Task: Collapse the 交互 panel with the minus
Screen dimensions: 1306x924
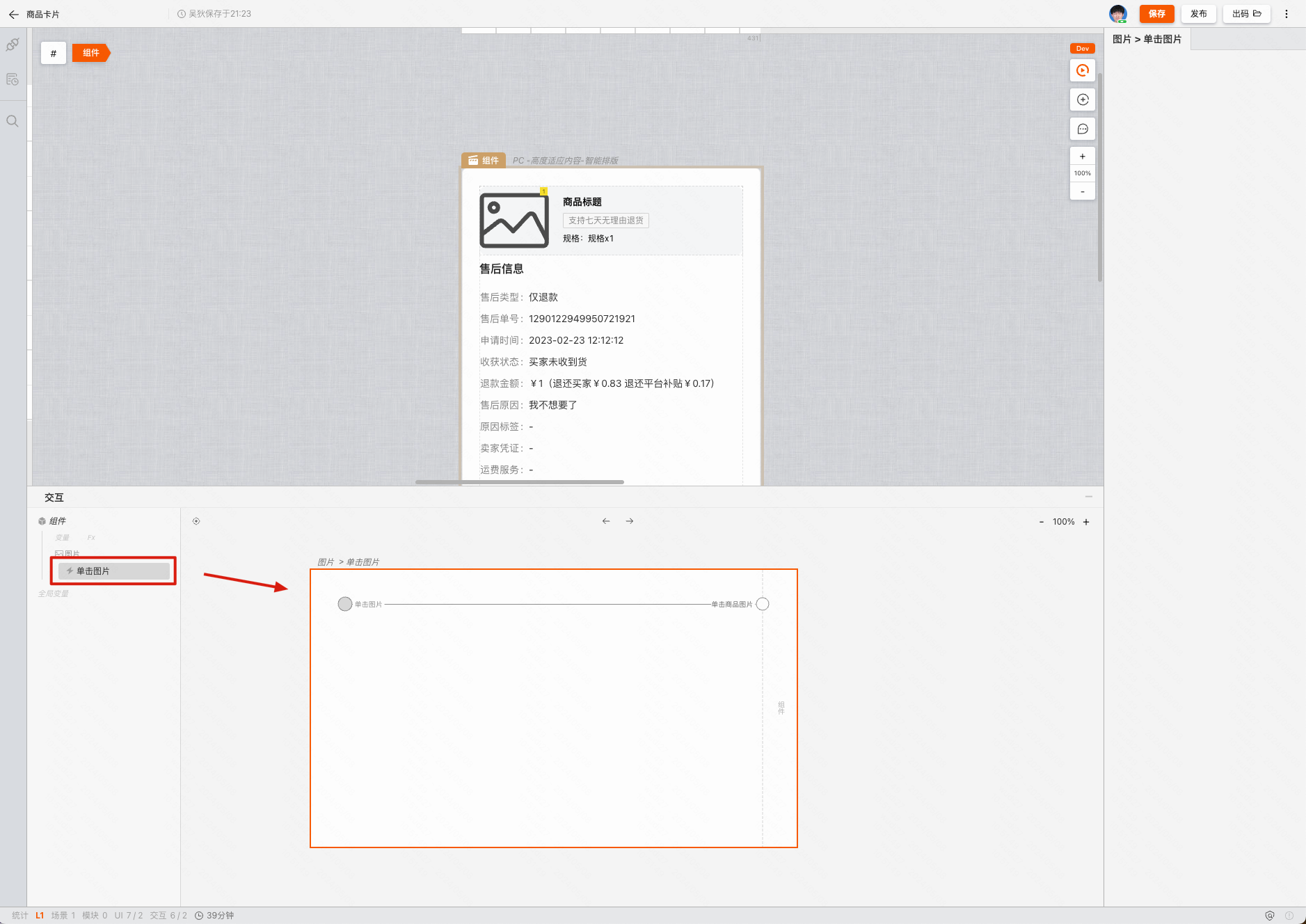Action: (x=1089, y=496)
